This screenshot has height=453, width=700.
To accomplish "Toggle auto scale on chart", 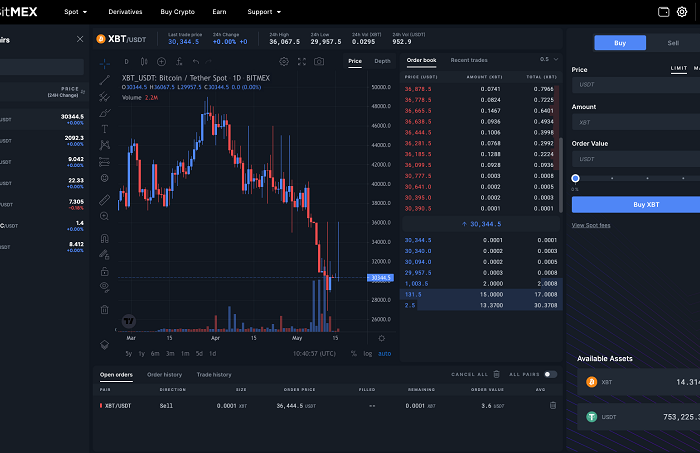I will [384, 353].
